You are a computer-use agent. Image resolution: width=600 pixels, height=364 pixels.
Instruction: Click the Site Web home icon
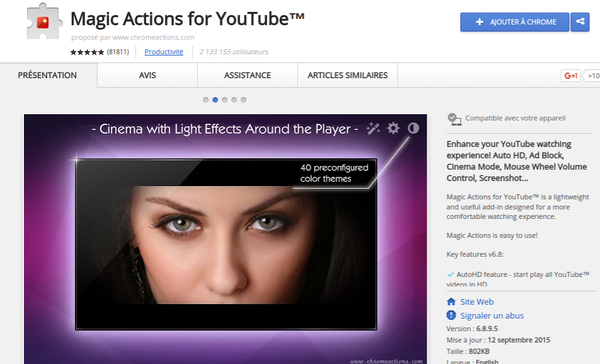coord(451,302)
